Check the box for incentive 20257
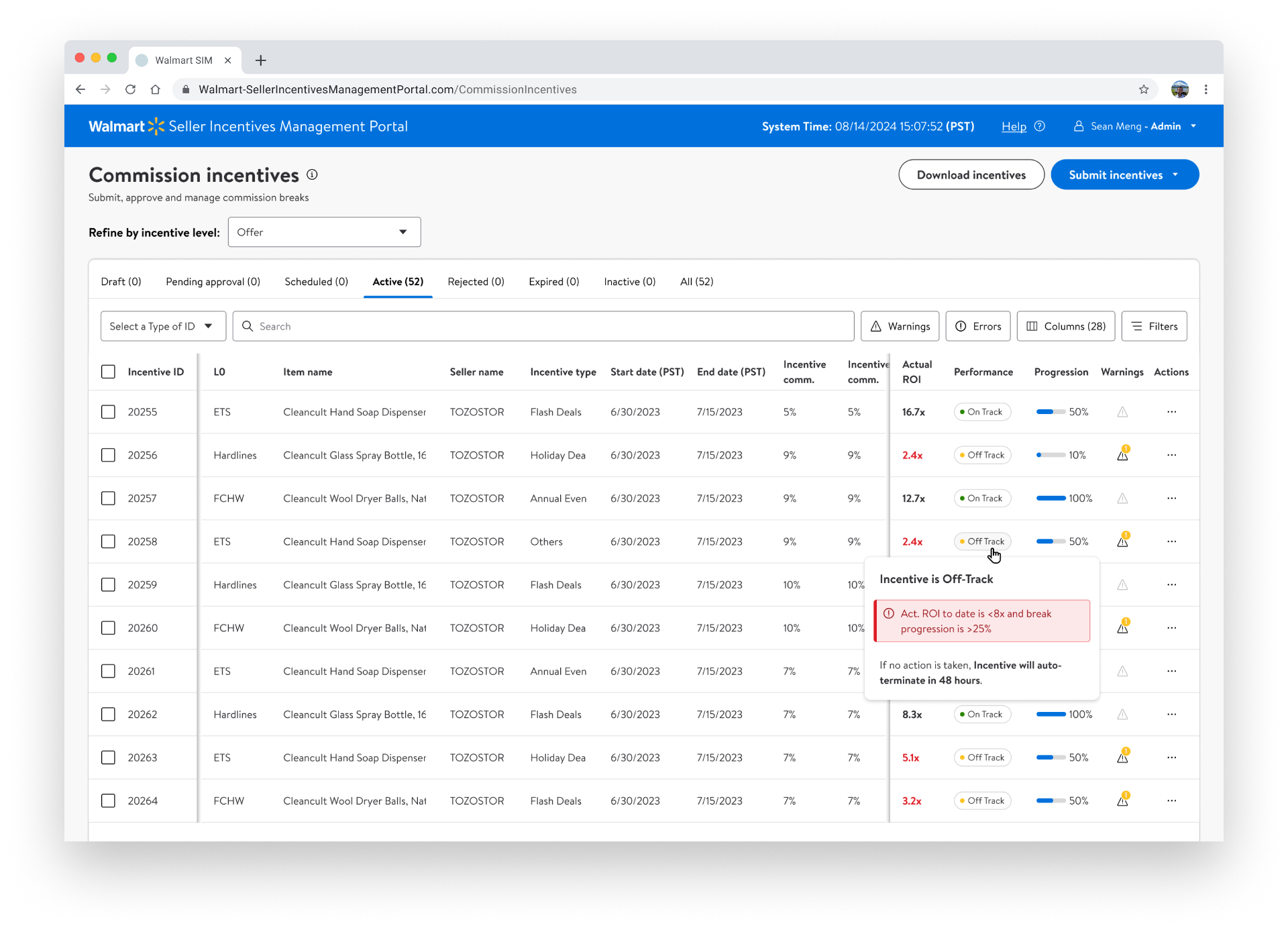This screenshot has width=1288, height=930. tap(108, 499)
